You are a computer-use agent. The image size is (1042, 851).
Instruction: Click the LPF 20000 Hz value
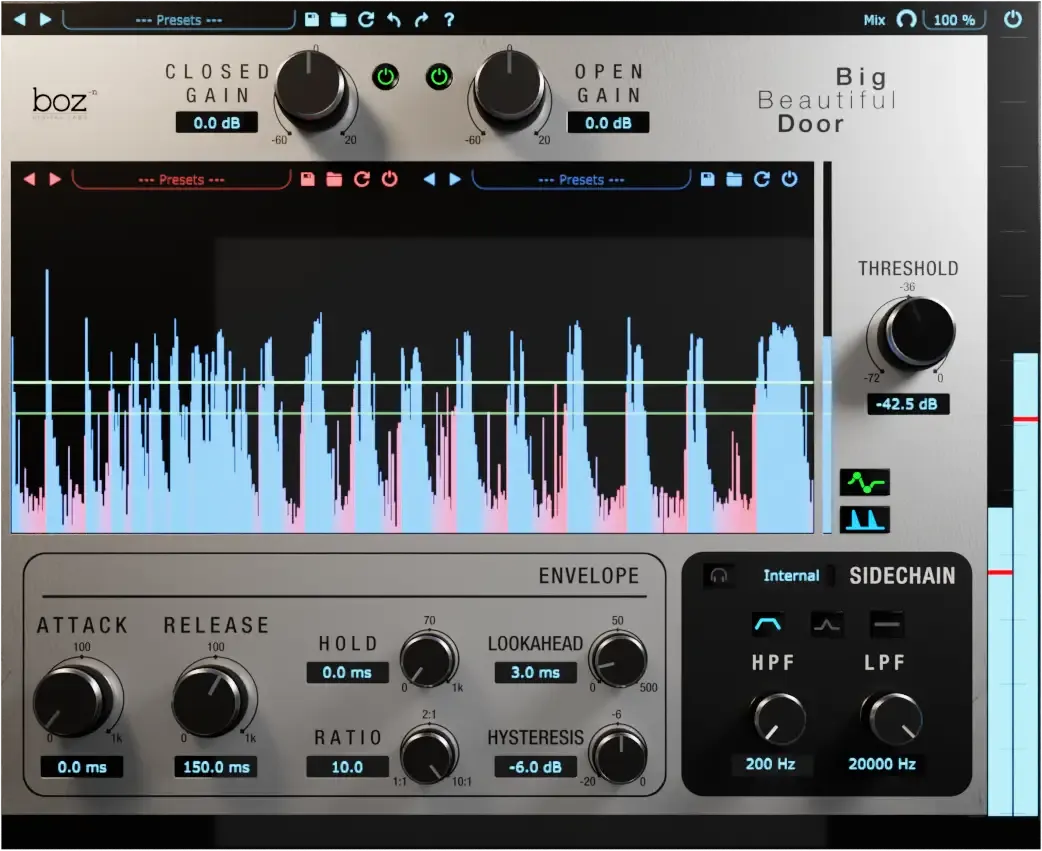point(882,764)
